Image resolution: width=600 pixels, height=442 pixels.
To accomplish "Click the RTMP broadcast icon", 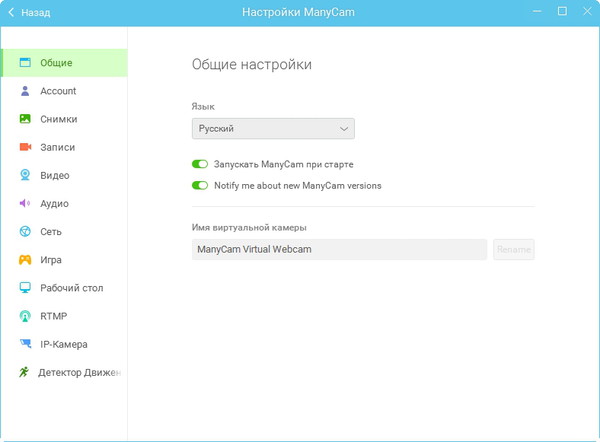I will (25, 316).
